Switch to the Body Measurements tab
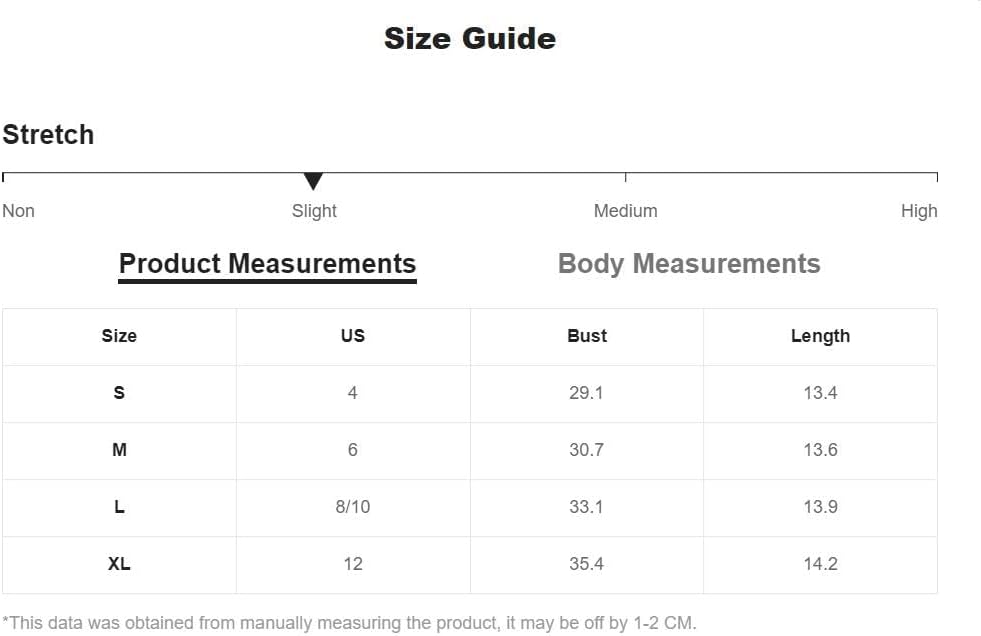The height and width of the screenshot is (636, 981). tap(689, 264)
